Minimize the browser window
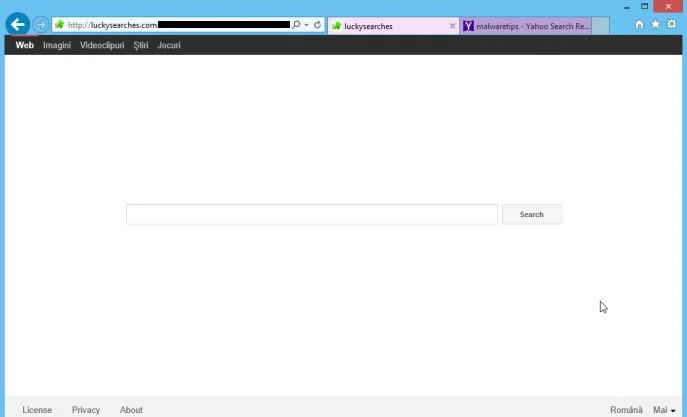Viewport: 687px width, 417px height. coord(627,7)
